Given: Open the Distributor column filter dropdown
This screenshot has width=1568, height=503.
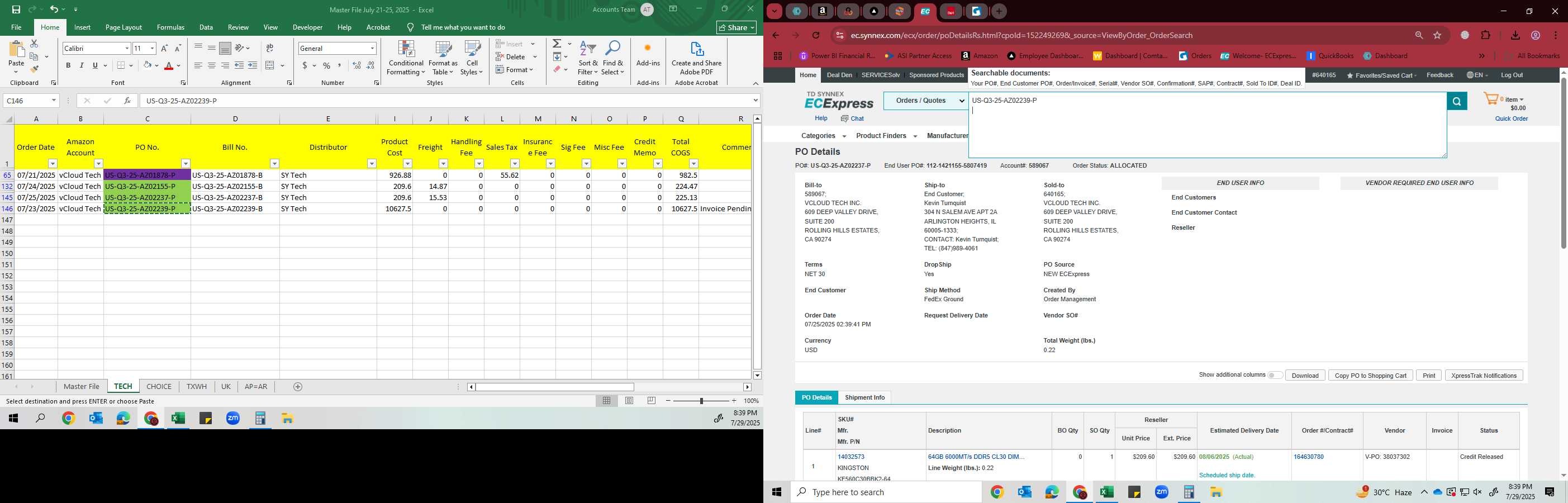Looking at the screenshot, I should (371, 164).
